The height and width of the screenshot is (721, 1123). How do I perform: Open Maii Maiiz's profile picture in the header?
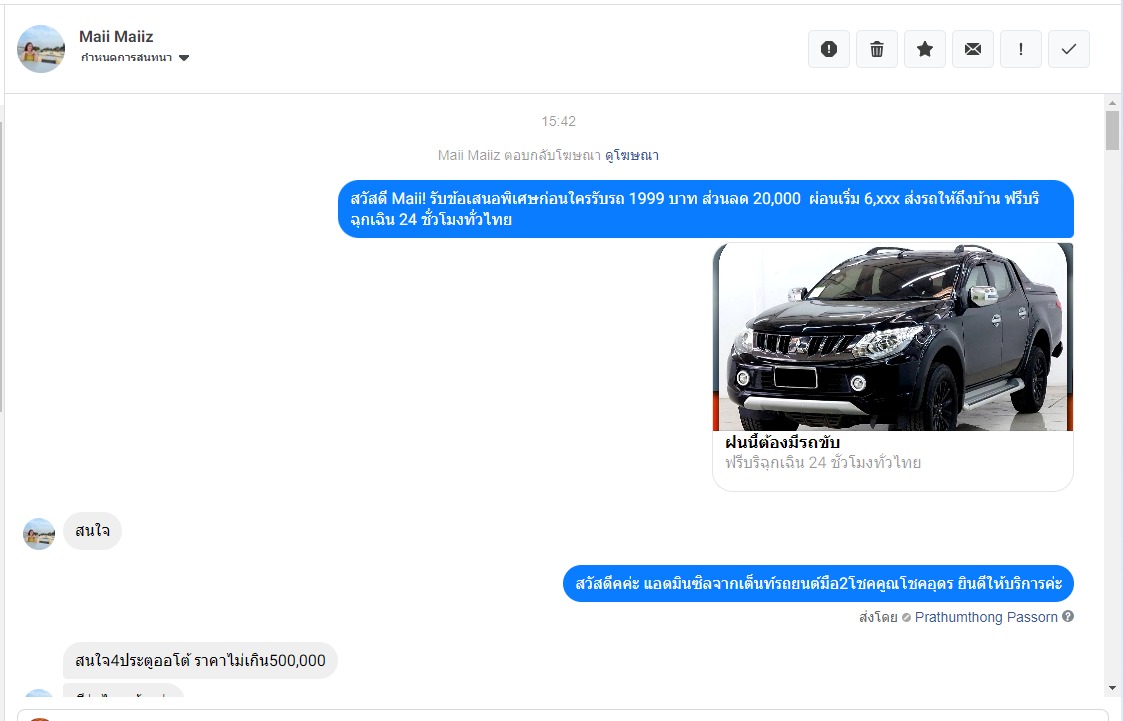(41, 49)
